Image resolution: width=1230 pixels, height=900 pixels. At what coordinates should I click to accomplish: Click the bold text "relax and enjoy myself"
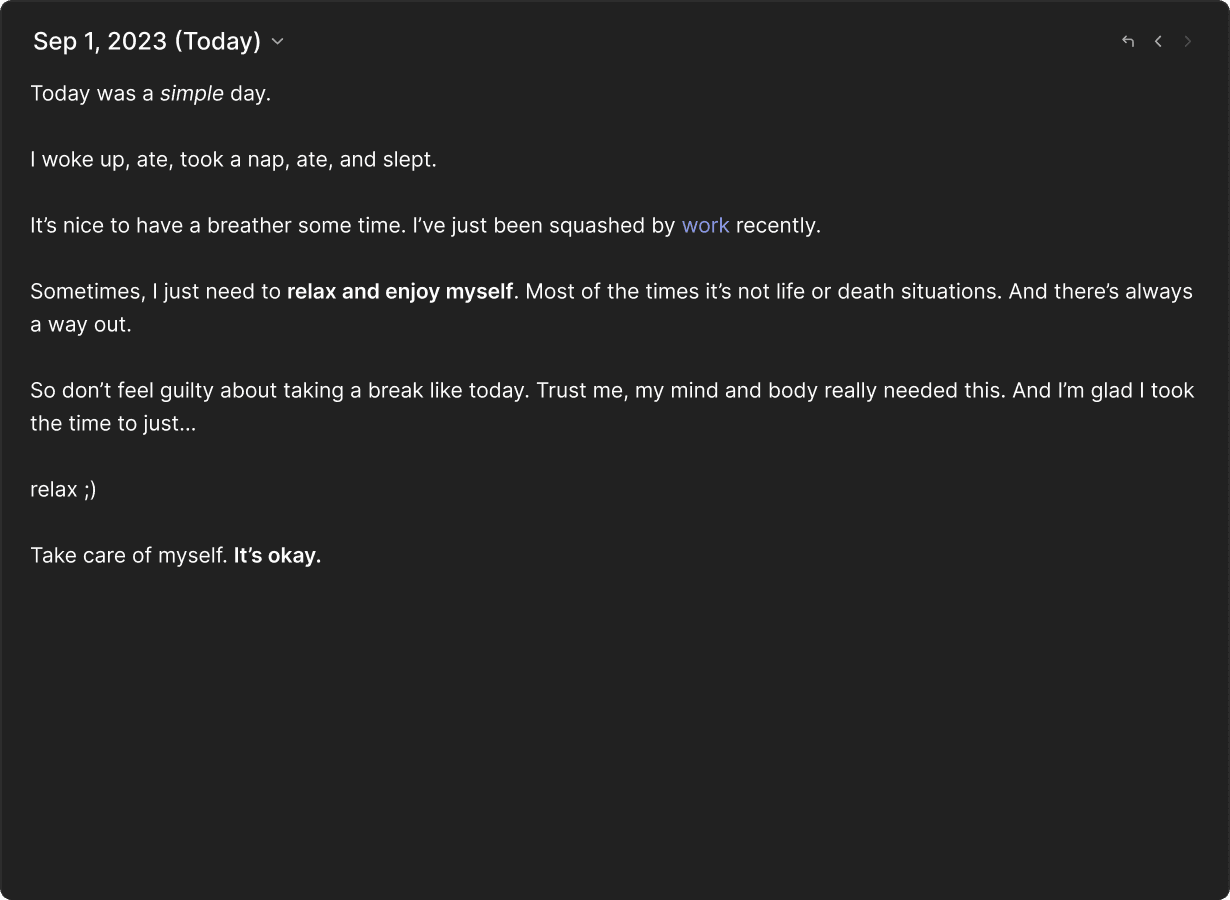click(x=399, y=291)
